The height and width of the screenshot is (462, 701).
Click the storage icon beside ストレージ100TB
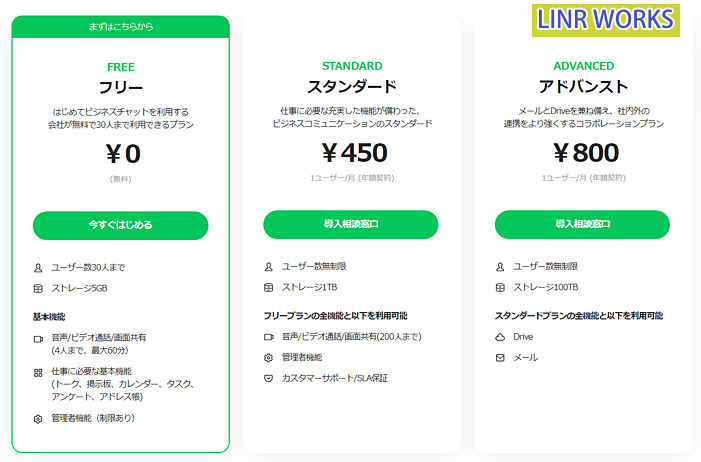pyautogui.click(x=500, y=288)
